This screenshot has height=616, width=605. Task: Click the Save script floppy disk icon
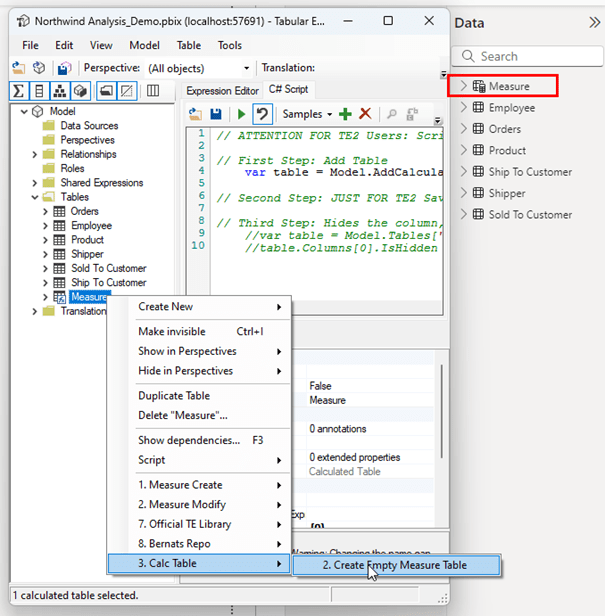click(x=215, y=114)
